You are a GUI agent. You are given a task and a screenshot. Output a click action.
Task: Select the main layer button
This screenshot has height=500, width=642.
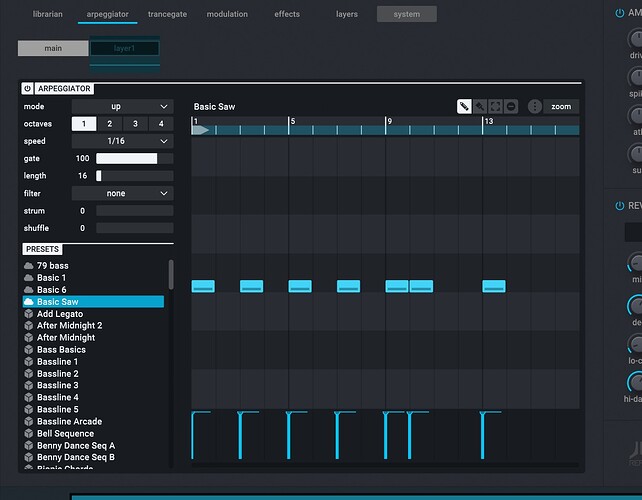click(53, 48)
